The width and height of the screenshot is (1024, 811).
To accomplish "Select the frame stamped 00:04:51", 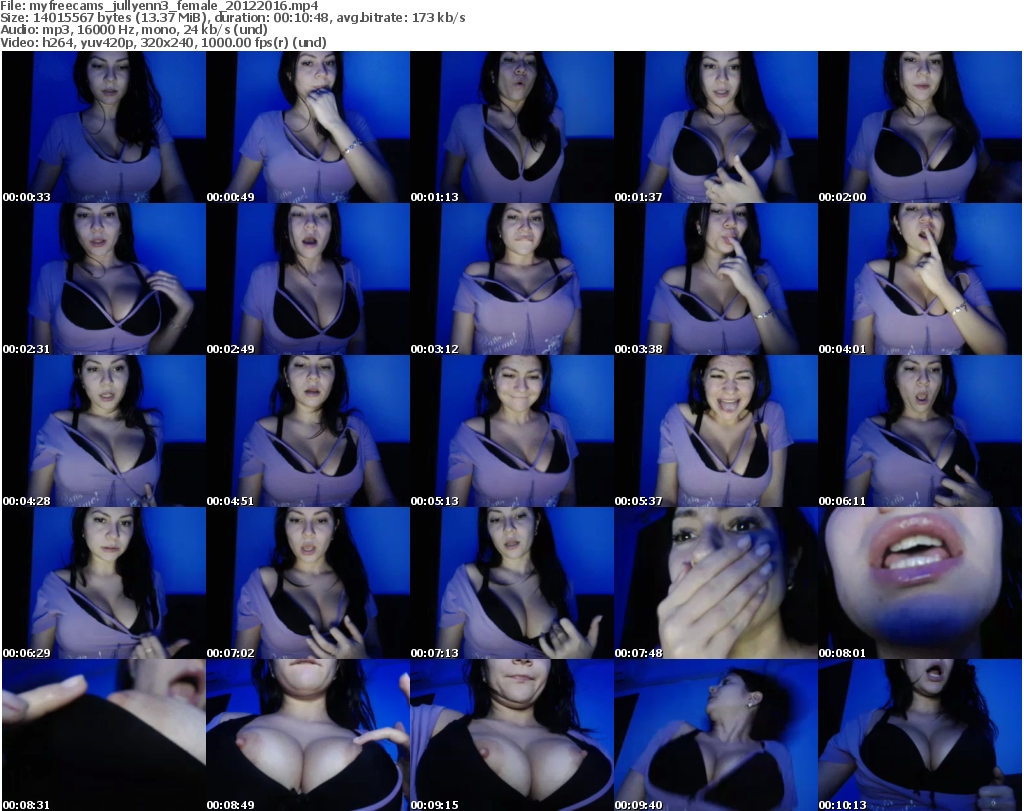I will 308,431.
